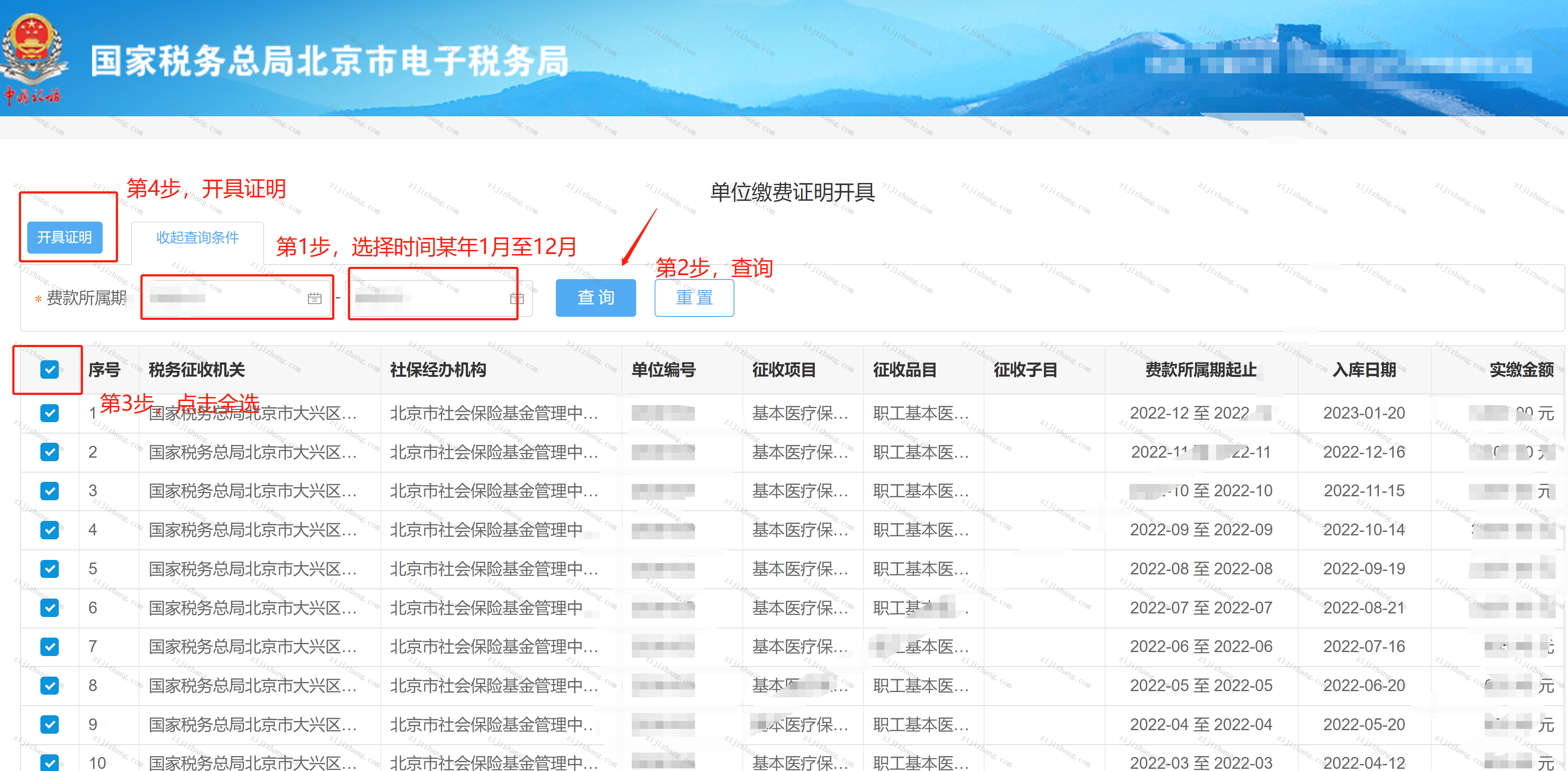Open the end date calendar icon

[x=517, y=298]
